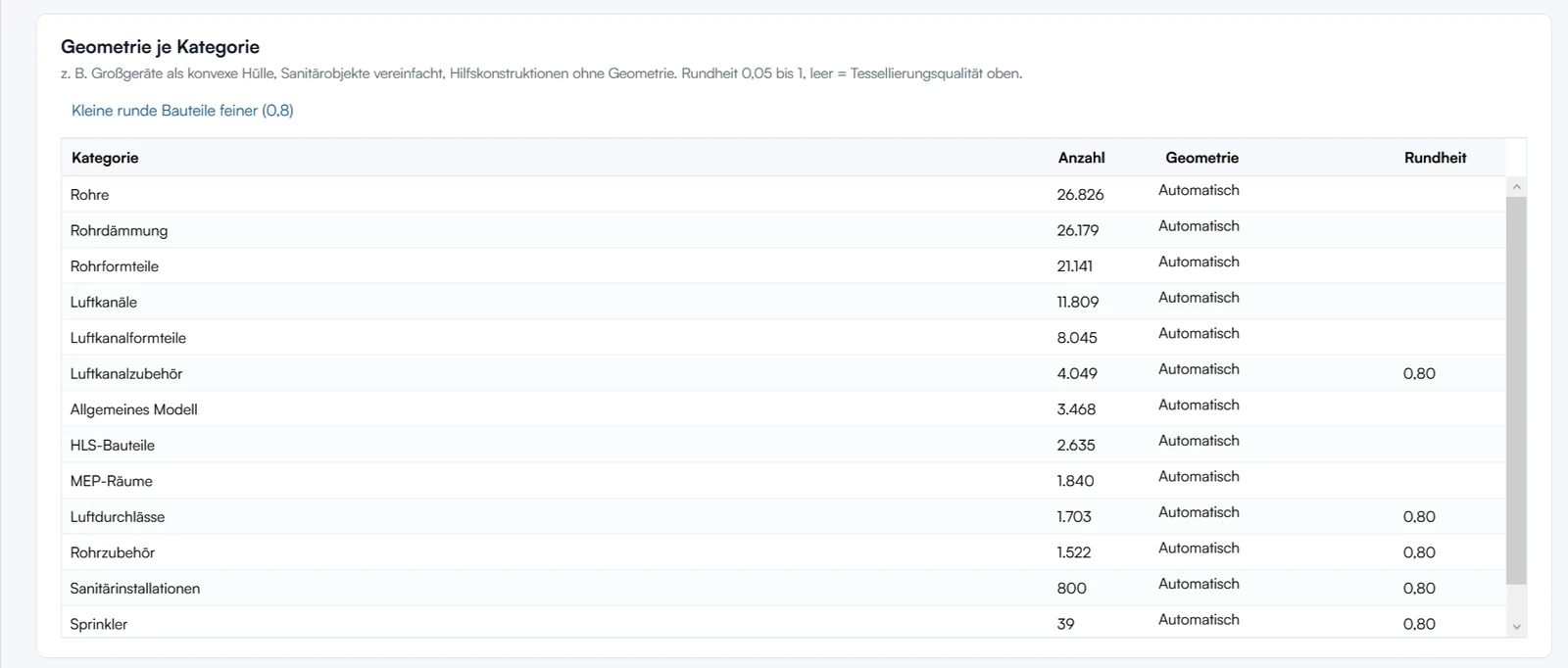The width and height of the screenshot is (1568, 668).
Task: Select the 'Rohre' category name
Action: pyautogui.click(x=89, y=195)
